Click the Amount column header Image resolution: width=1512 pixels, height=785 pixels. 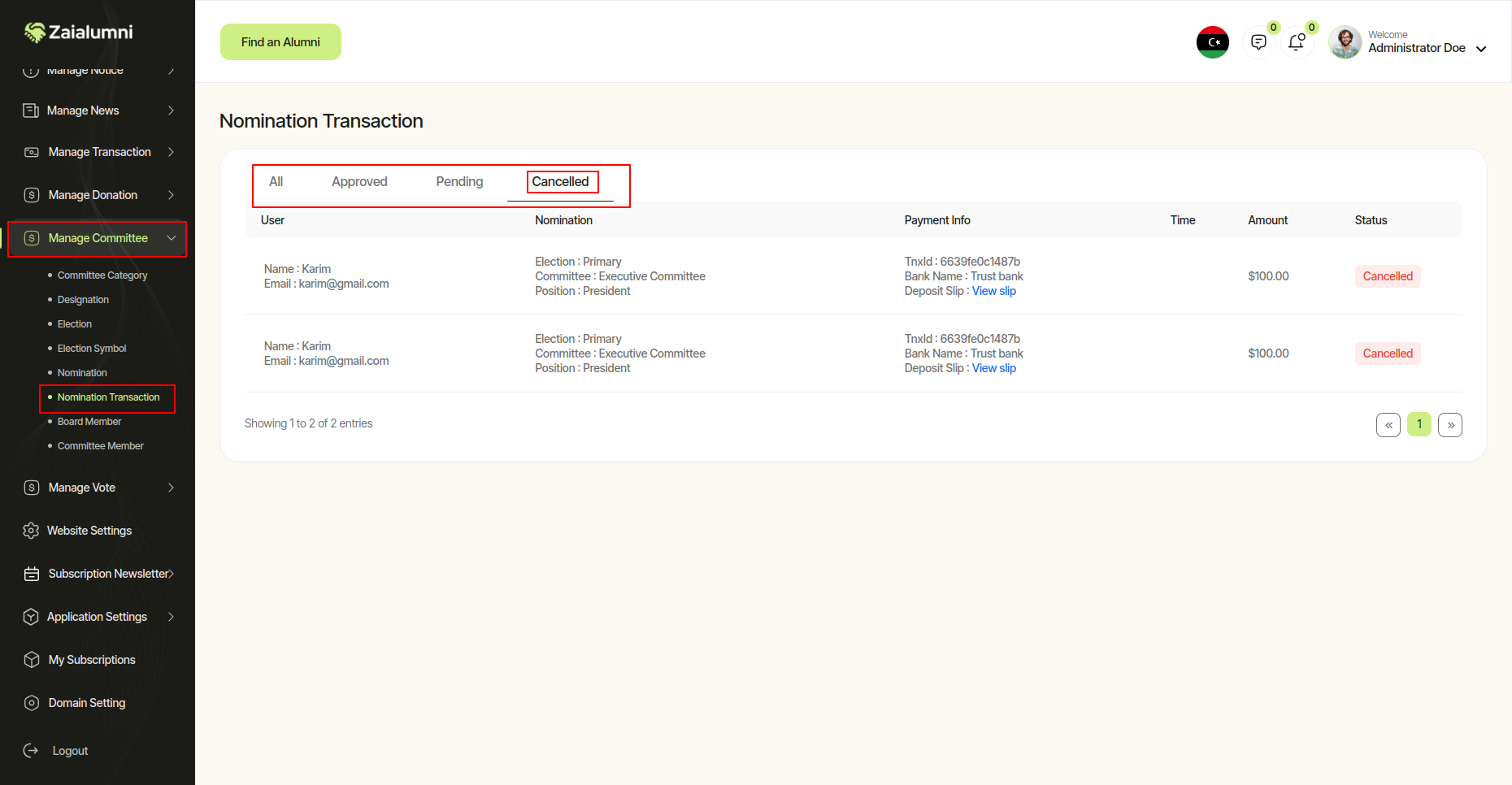tap(1267, 220)
